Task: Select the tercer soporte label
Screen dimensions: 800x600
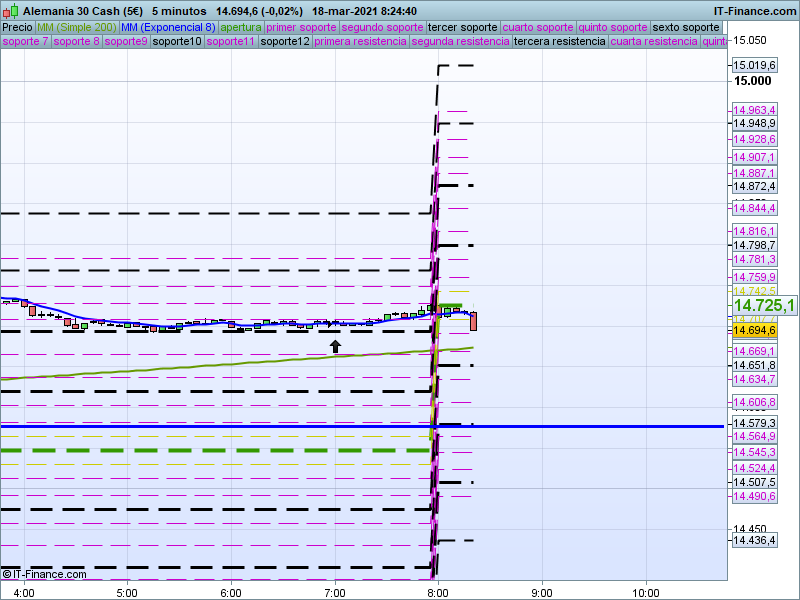Action: [x=462, y=27]
